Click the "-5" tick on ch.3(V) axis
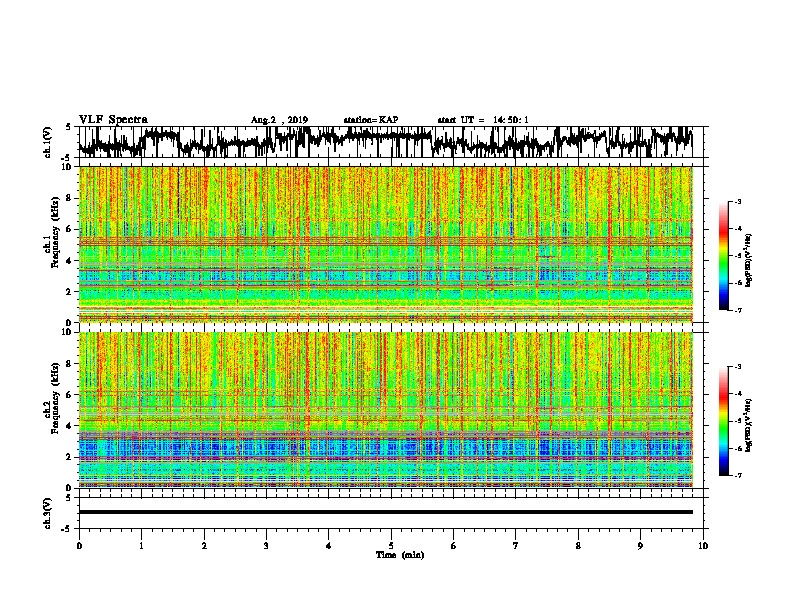The width and height of the screenshot is (792, 612). pos(67,529)
